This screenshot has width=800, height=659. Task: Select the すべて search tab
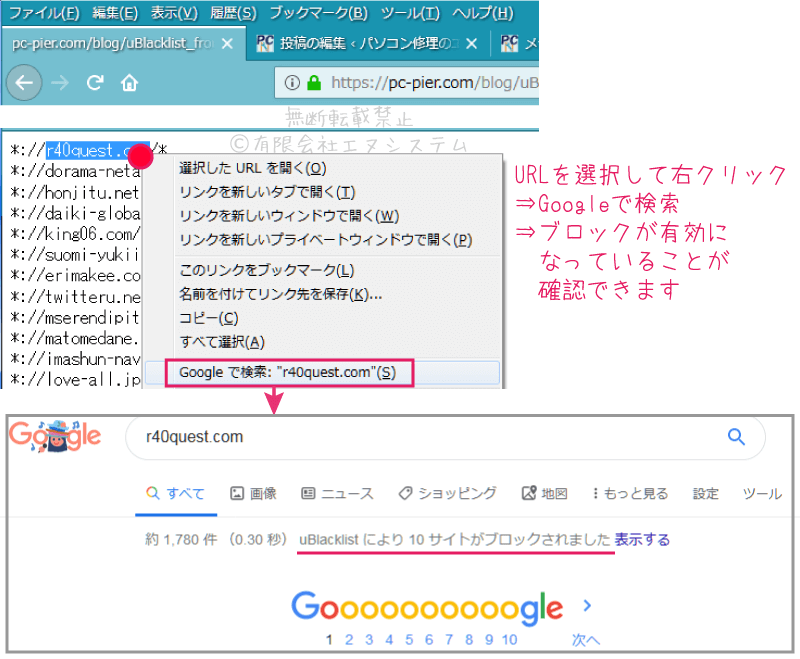coord(176,494)
